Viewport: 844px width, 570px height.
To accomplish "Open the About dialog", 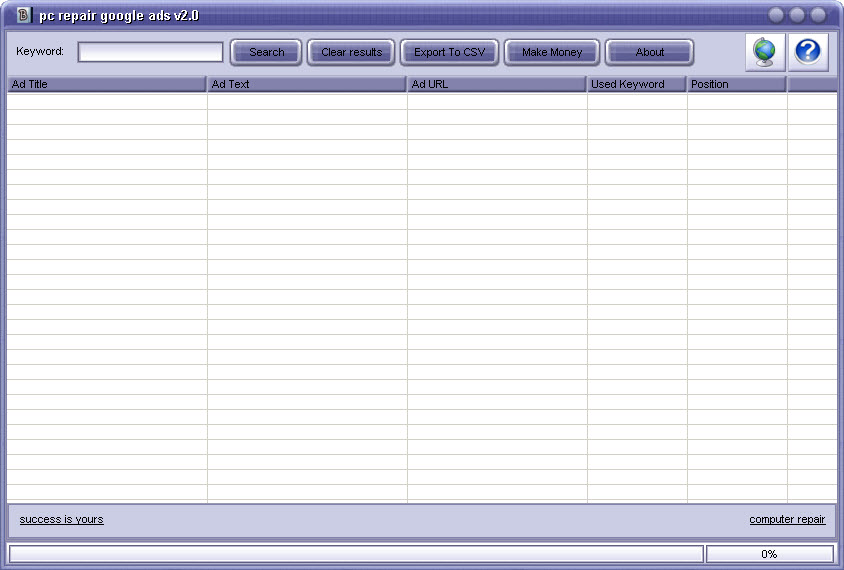I will (649, 52).
